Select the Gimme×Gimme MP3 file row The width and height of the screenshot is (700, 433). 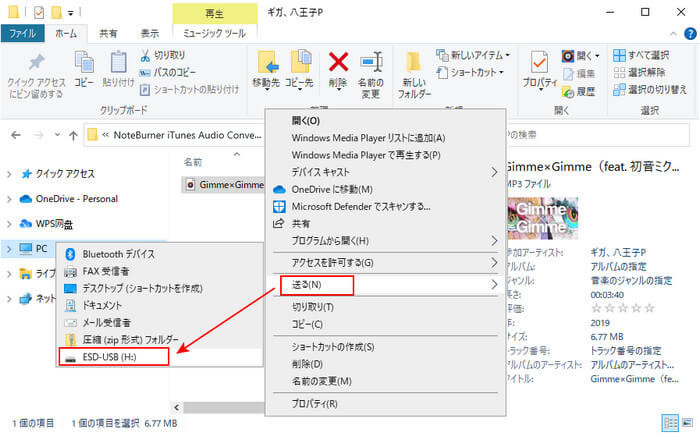point(223,185)
